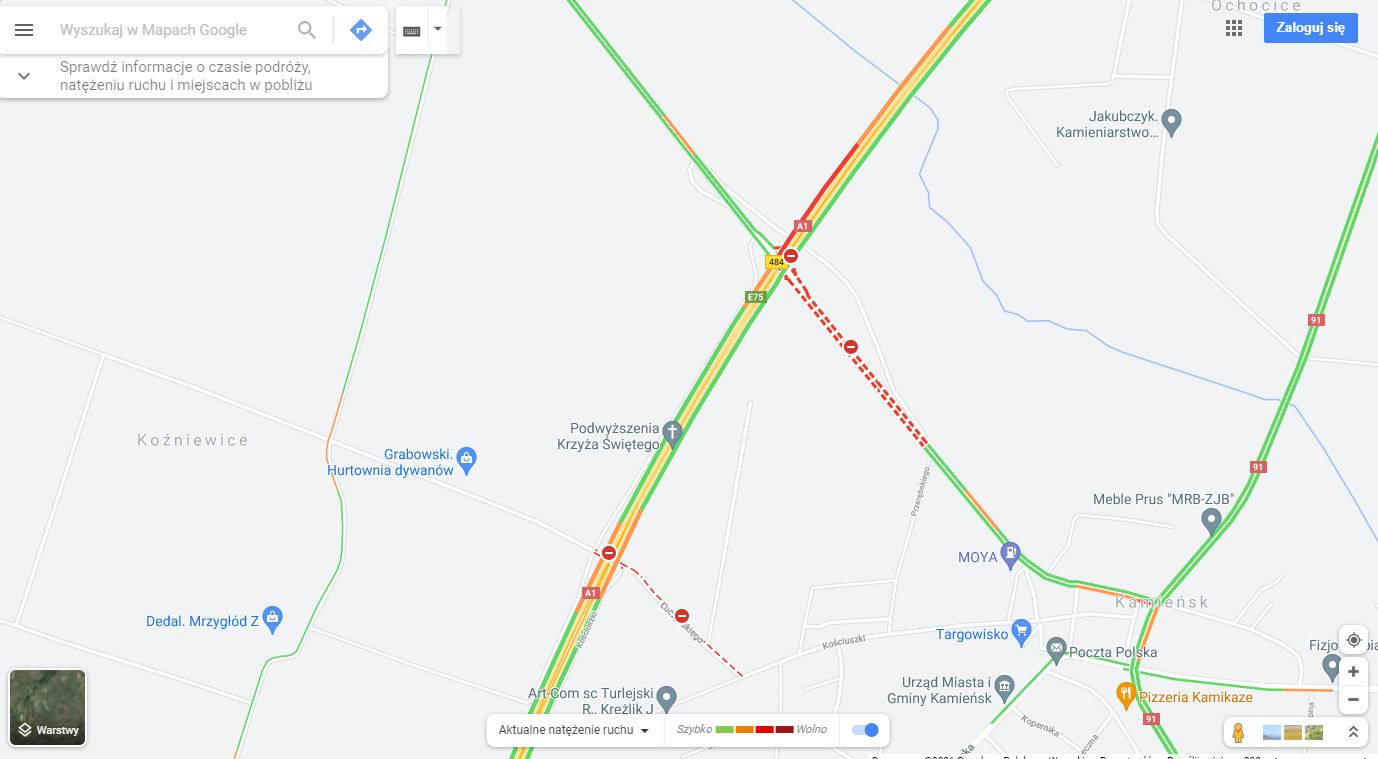The width and height of the screenshot is (1378, 759).
Task: Zoom in with the plus button
Action: click(x=1353, y=671)
